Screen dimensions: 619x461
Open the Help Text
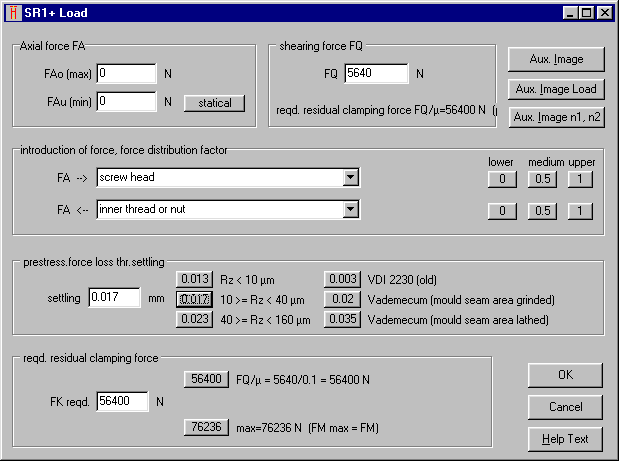[x=565, y=439]
